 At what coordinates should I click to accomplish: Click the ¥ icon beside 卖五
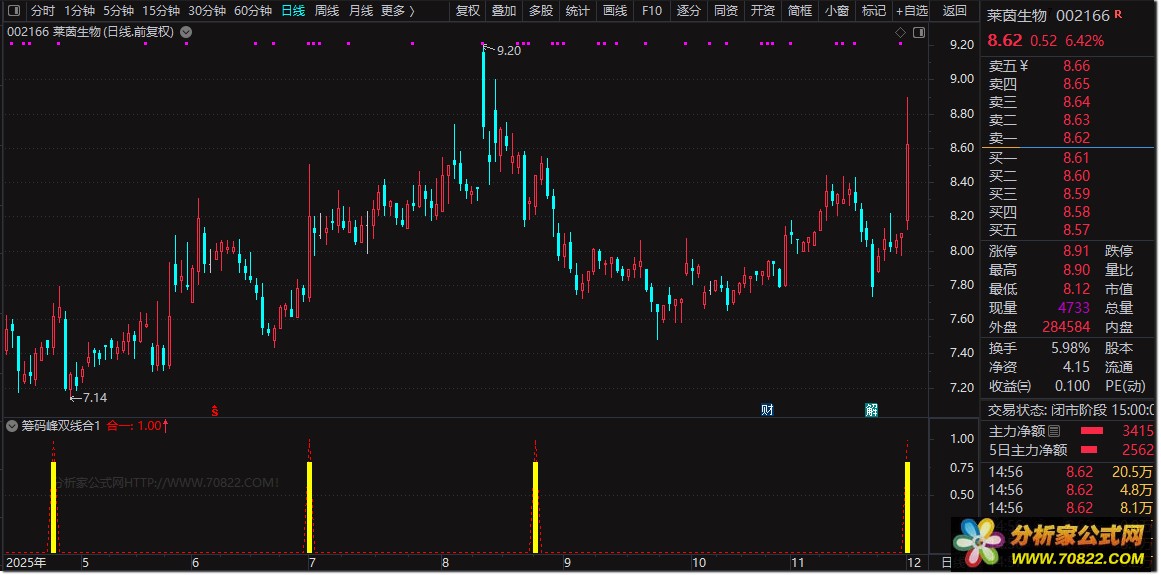coord(1024,66)
